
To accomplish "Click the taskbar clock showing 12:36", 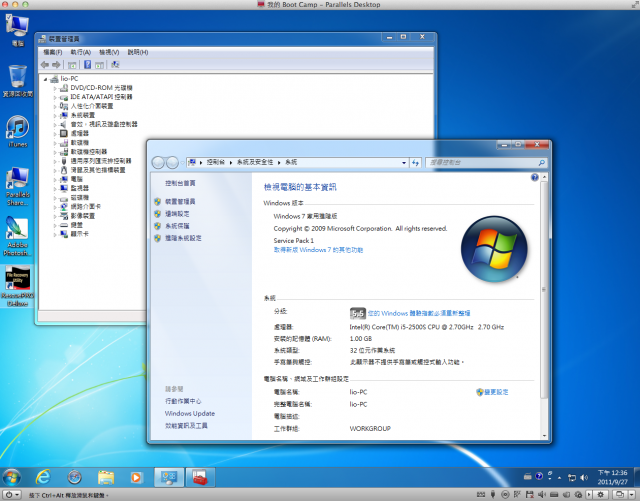I will click(x=612, y=477).
